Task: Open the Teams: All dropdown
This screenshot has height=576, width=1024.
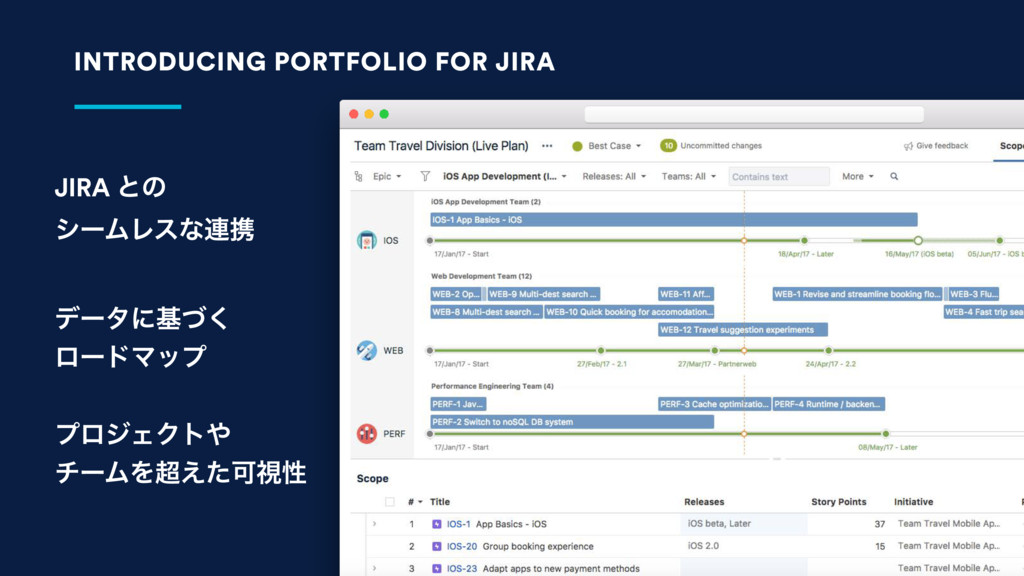Action: click(688, 176)
